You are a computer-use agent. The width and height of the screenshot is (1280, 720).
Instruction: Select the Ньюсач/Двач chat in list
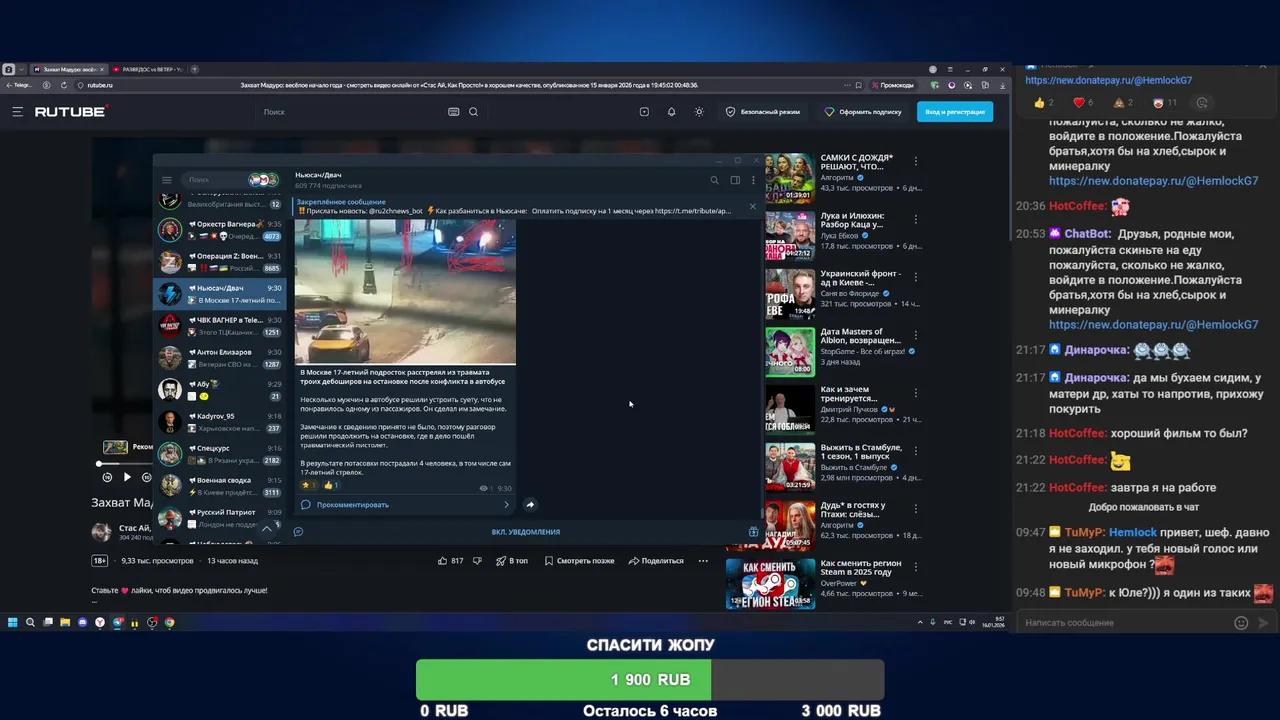click(220, 294)
